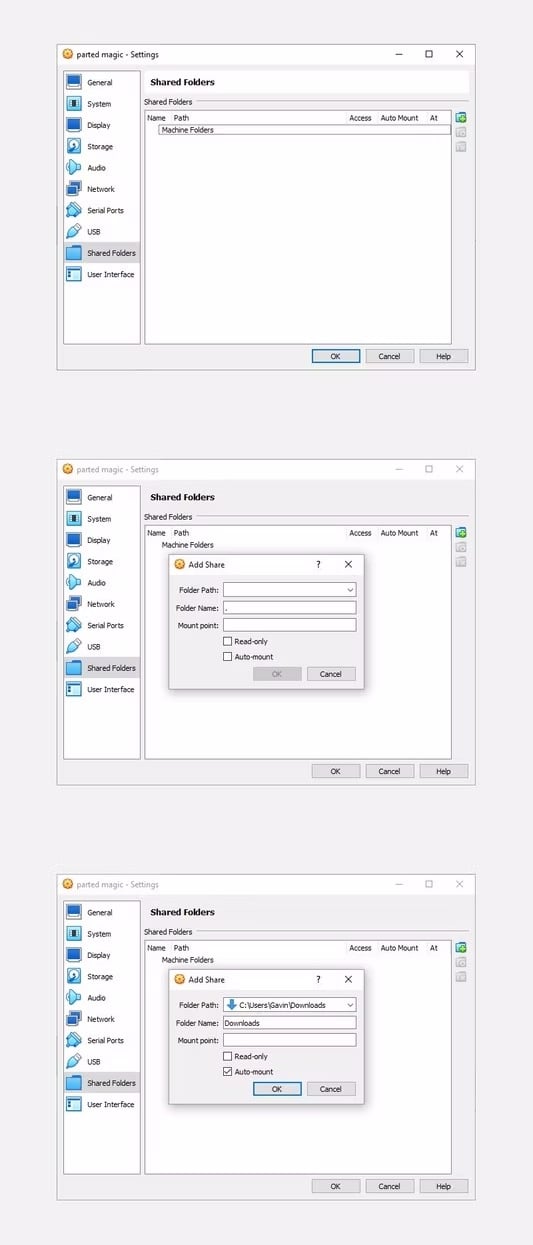Open the Storage icon in the dialog-free settings window
The image size is (533, 1245).
73,146
